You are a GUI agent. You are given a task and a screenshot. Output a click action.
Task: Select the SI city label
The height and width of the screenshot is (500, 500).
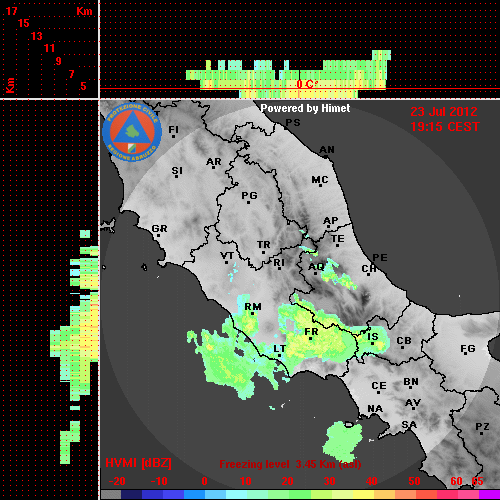177,171
